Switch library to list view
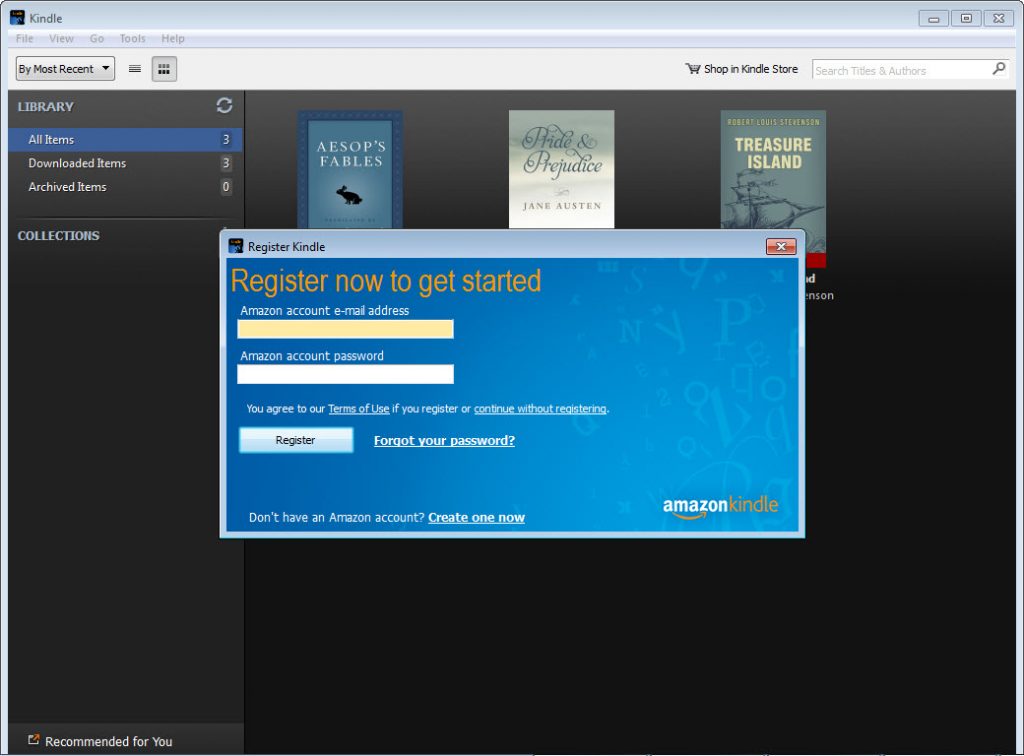 click(x=135, y=69)
